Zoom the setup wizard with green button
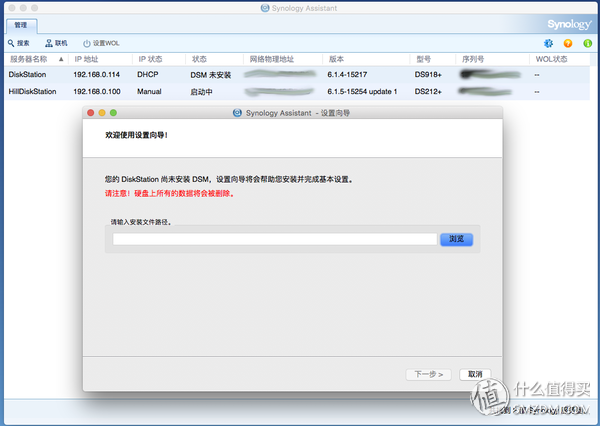 pyautogui.click(x=113, y=113)
